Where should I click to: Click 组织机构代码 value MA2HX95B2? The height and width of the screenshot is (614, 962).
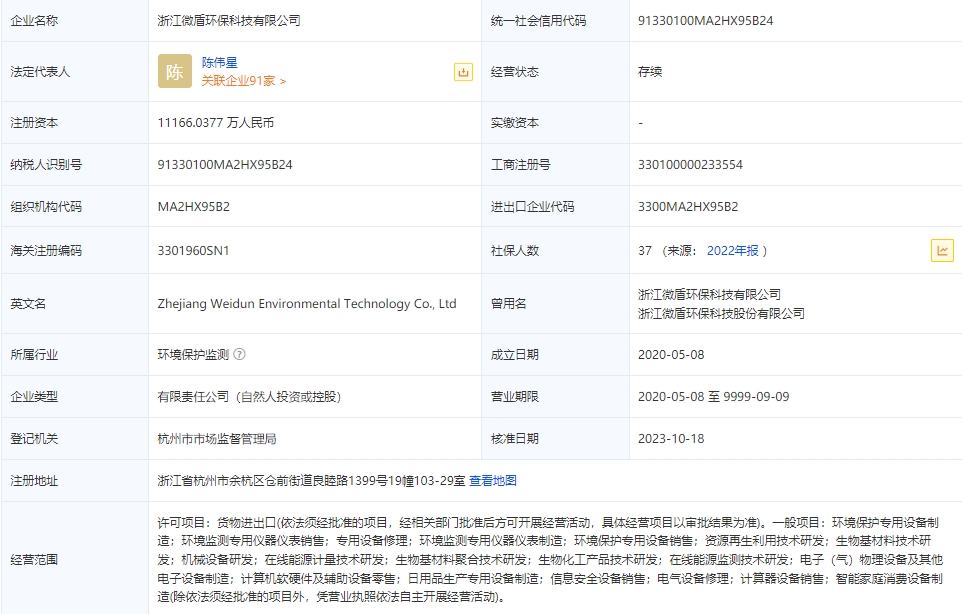193,207
